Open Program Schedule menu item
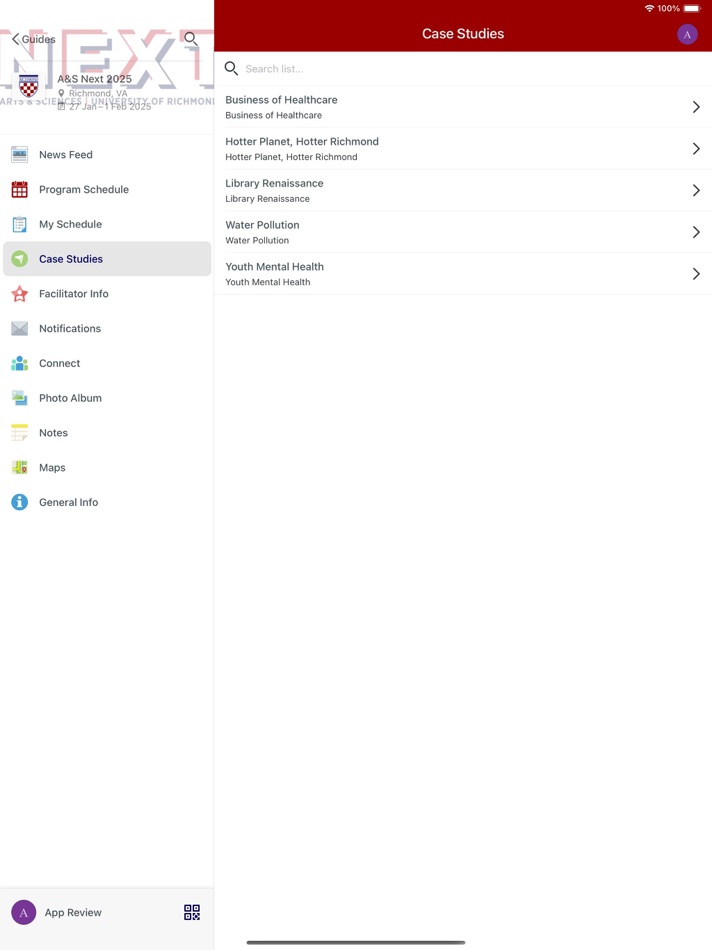This screenshot has height=950, width=712. 107,190
